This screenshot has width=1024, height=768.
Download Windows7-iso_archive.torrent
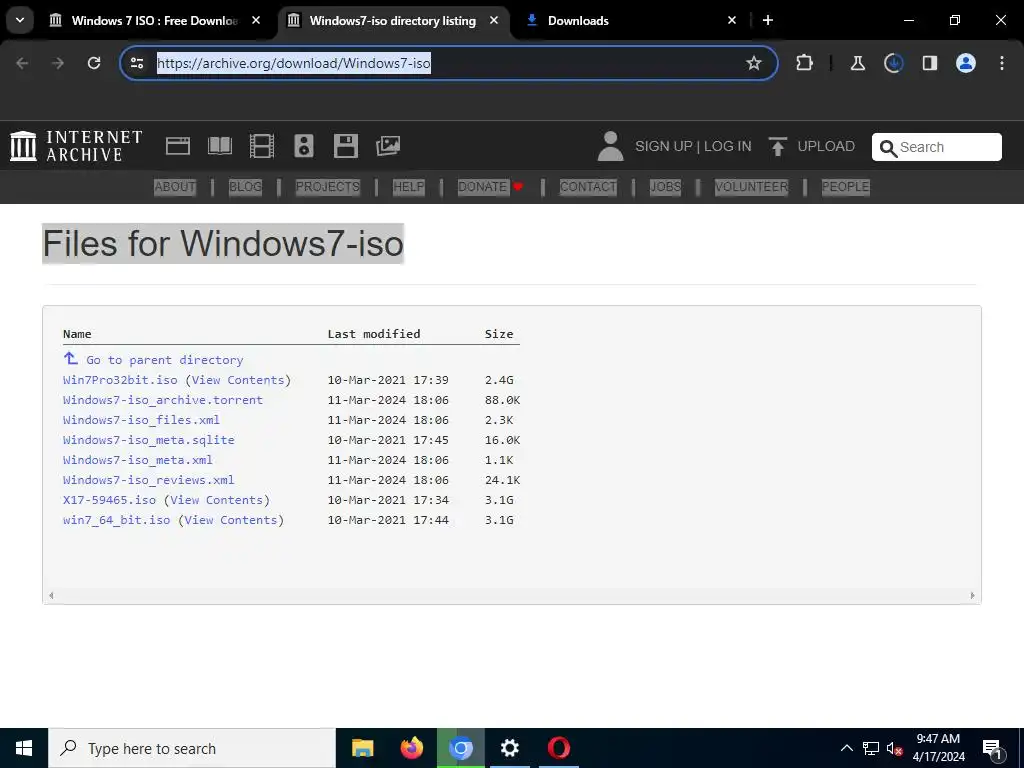click(x=163, y=400)
